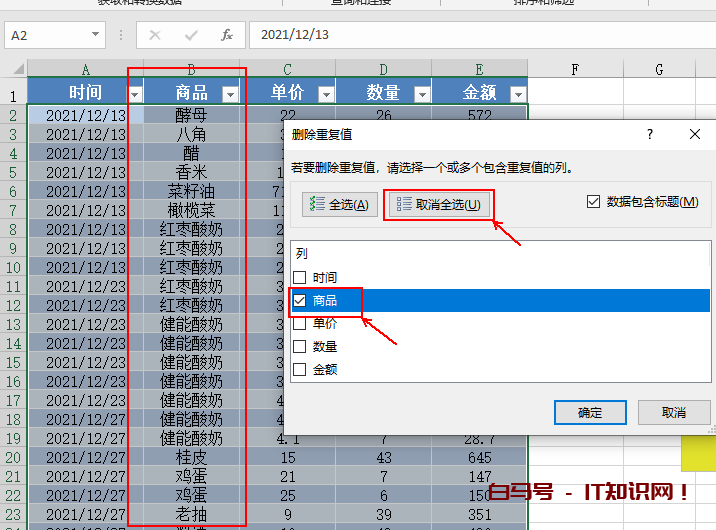This screenshot has height=530, width=716.
Task: Select column F header
Action: [575, 69]
